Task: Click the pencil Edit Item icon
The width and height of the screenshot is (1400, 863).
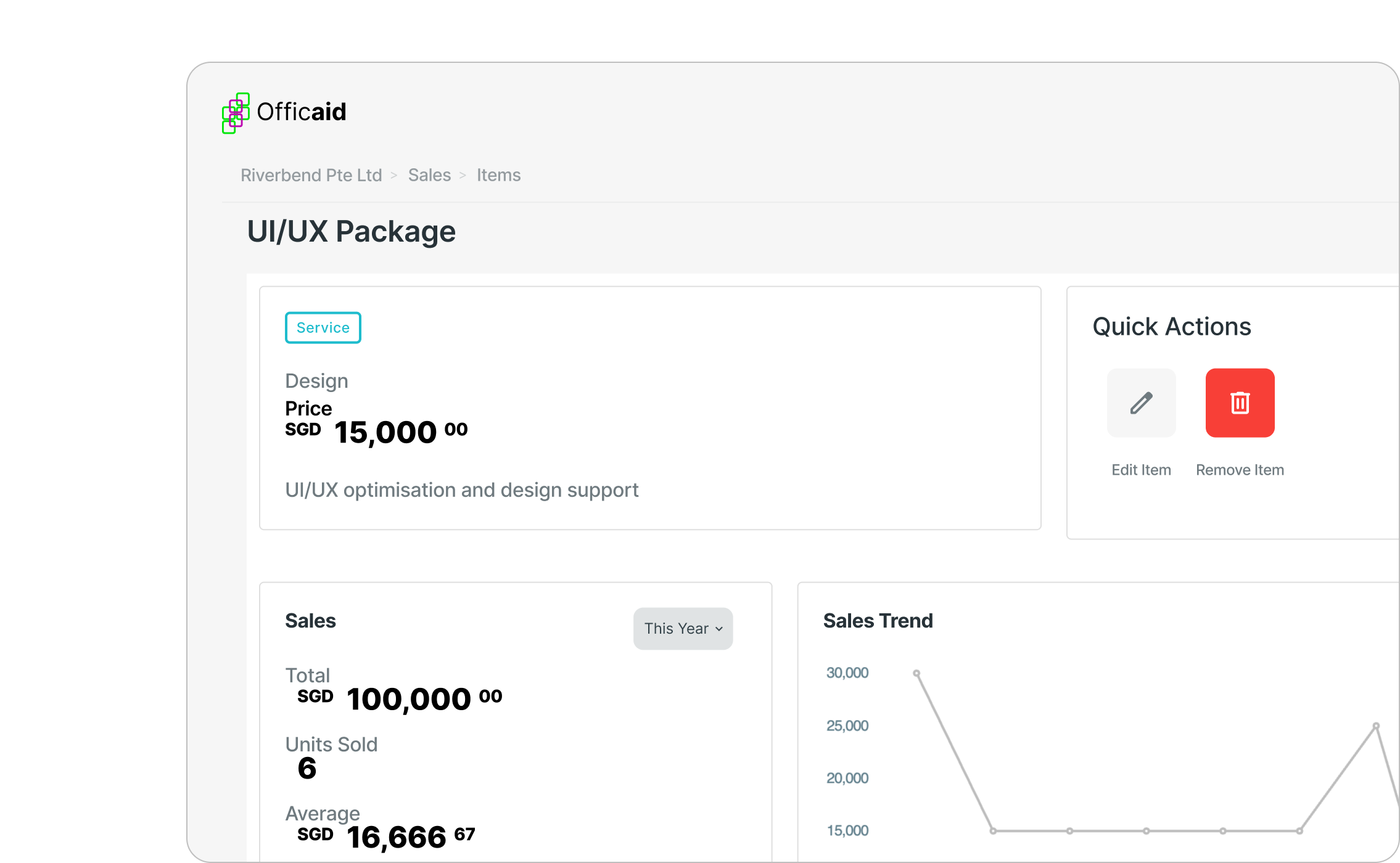Action: click(x=1141, y=403)
